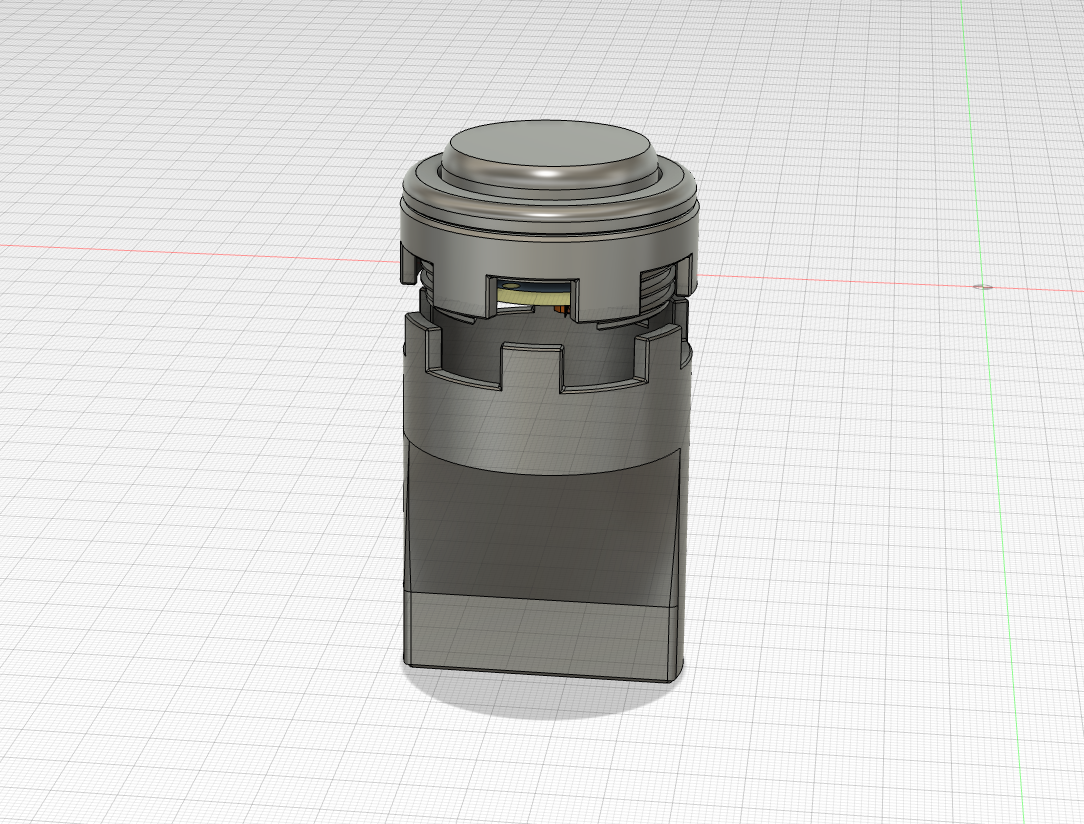Click the origin point marker on grid
This screenshot has height=824, width=1084.
984,286
